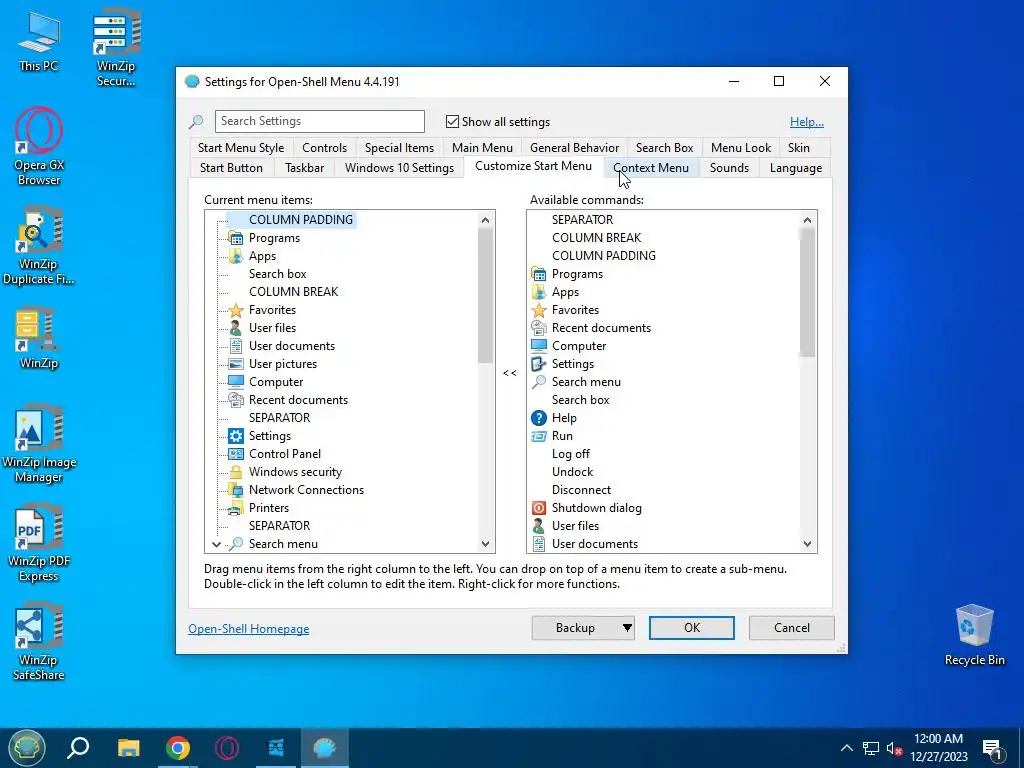Click the Recent documents icon in Current menu items

(x=236, y=400)
